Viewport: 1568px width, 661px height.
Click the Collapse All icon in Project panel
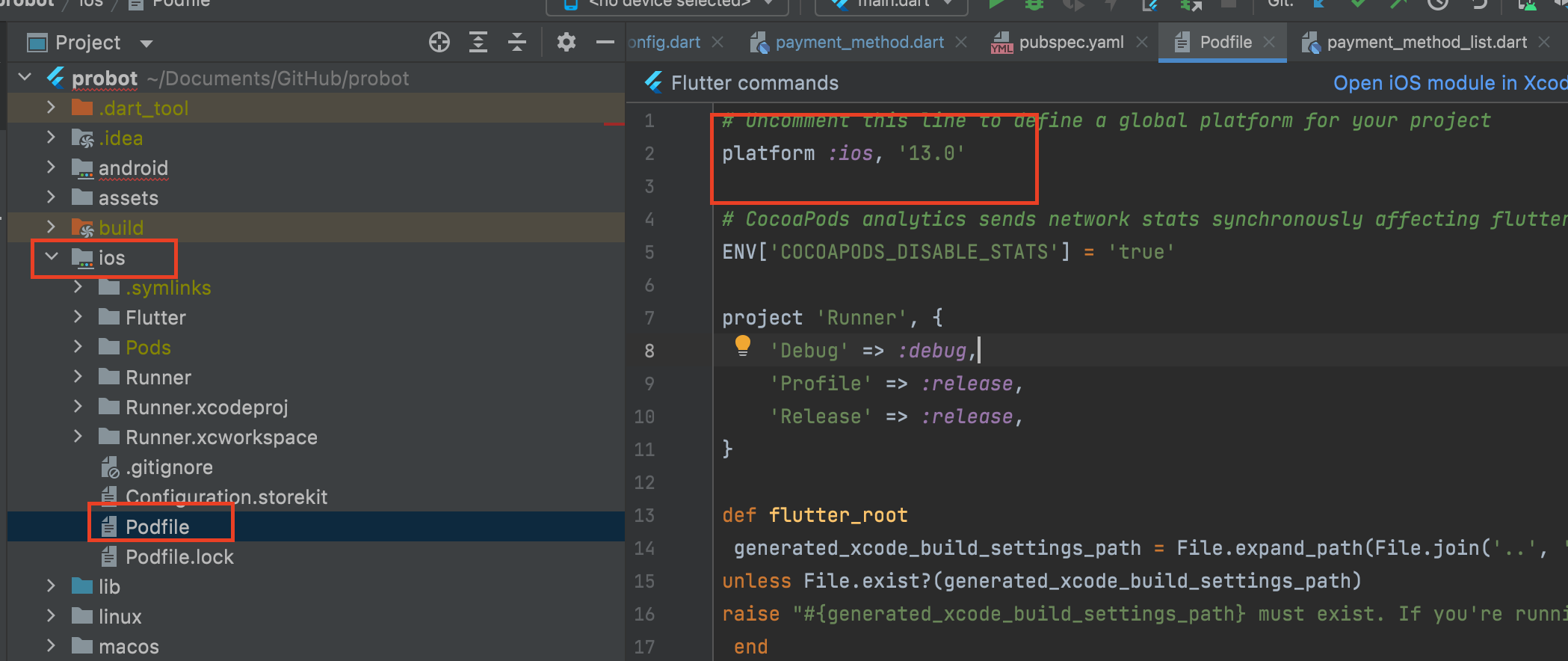click(517, 43)
